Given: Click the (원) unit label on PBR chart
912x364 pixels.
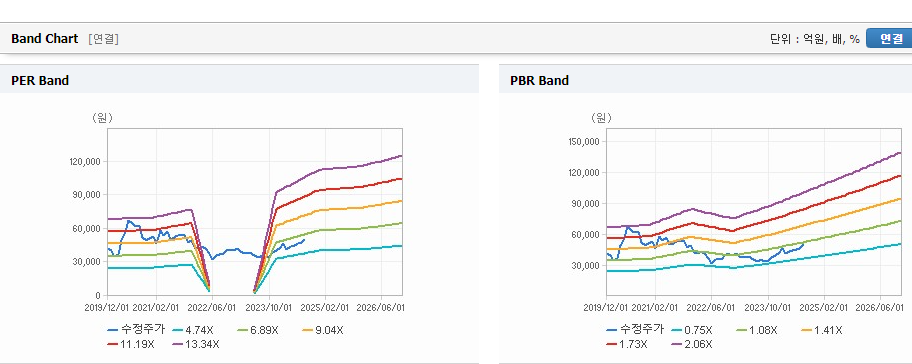Looking at the screenshot, I should [601, 118].
